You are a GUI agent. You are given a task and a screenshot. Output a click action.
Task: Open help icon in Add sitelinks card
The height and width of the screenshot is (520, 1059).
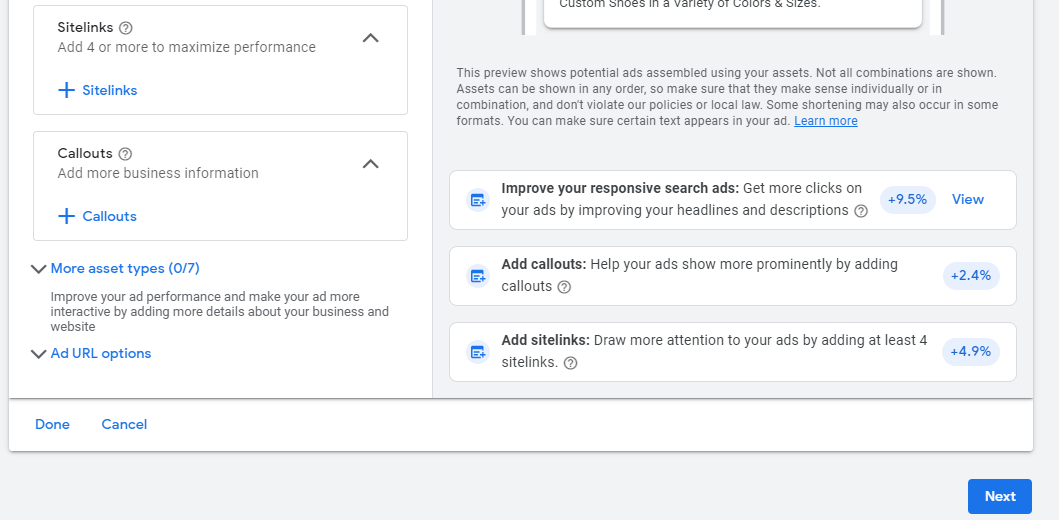(x=570, y=363)
